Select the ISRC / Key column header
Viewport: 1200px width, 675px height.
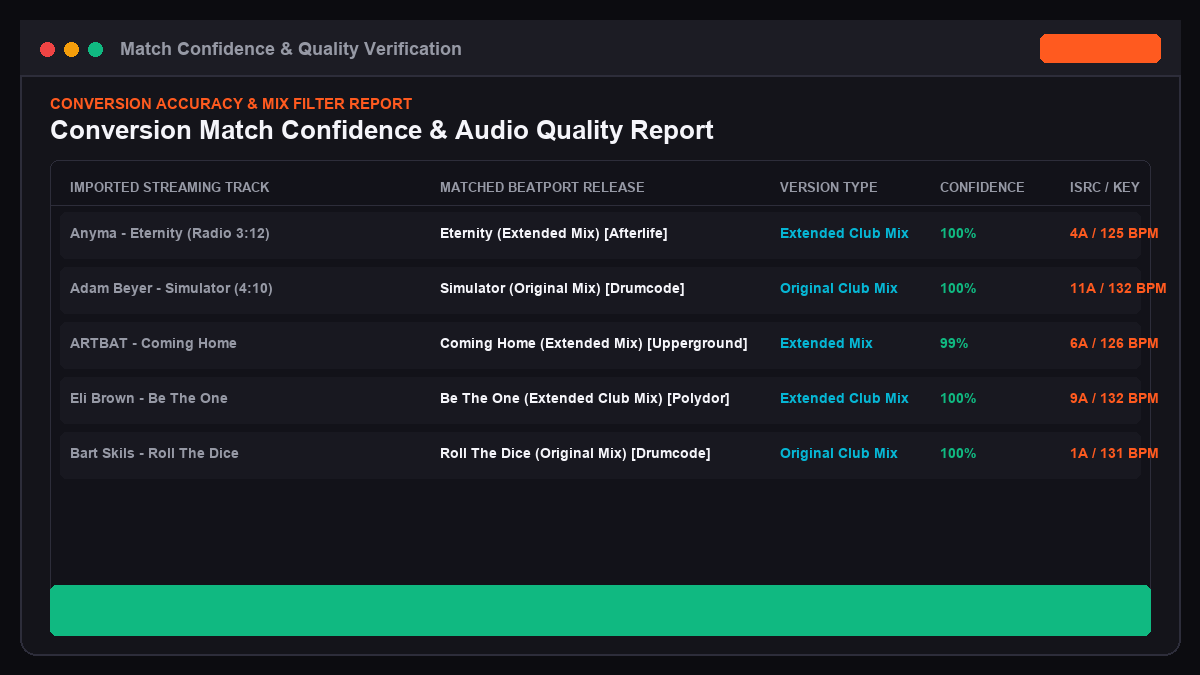[1104, 187]
